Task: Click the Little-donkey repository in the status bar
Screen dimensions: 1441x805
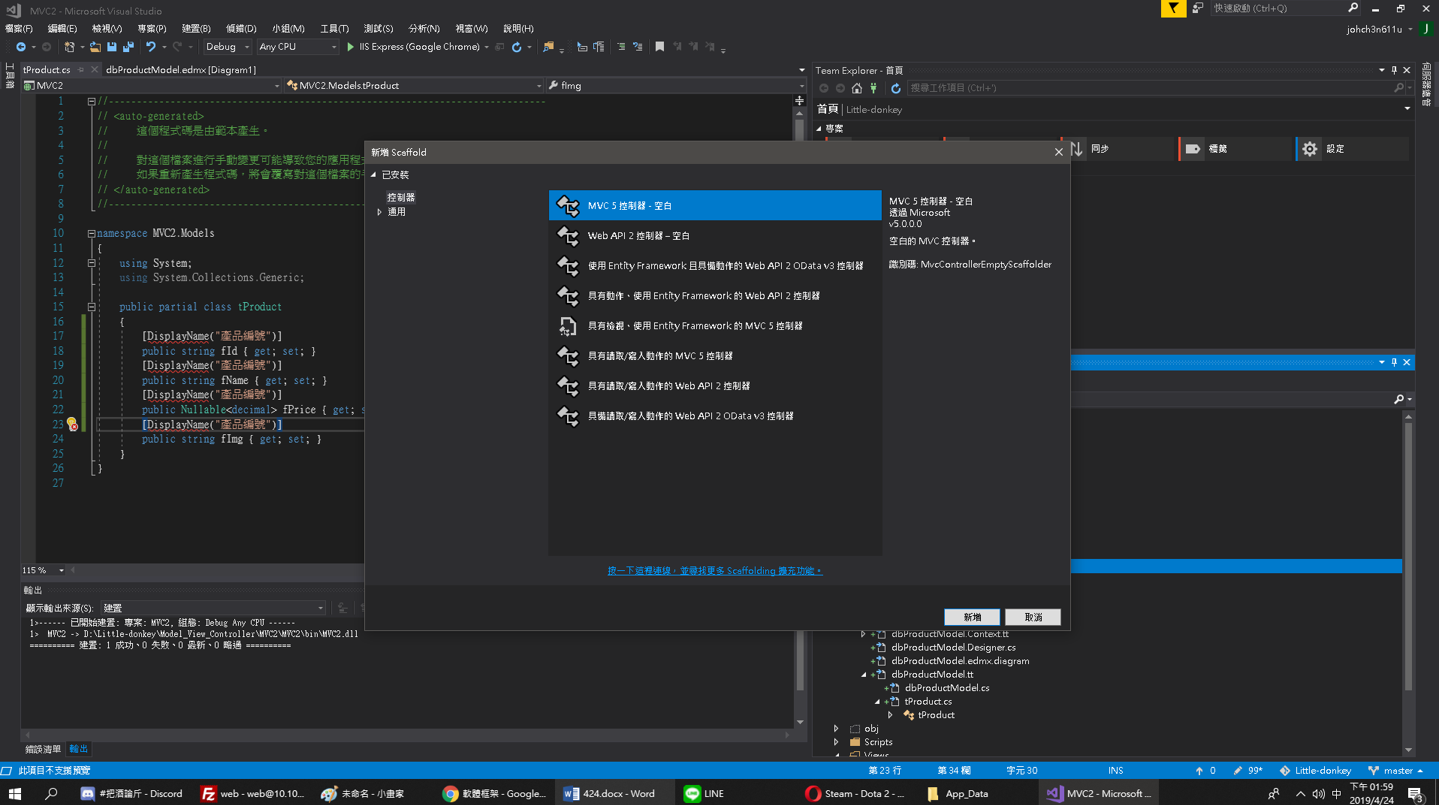Action: (x=1316, y=771)
